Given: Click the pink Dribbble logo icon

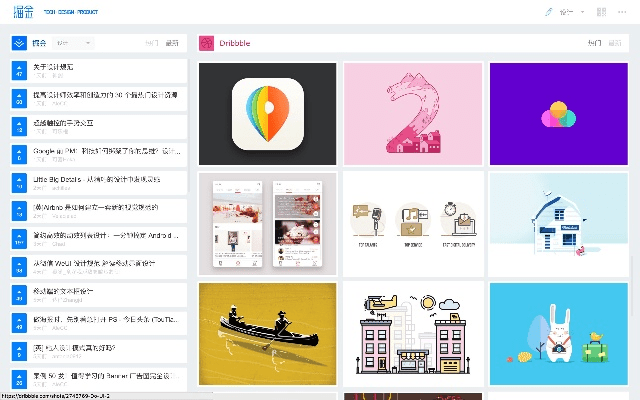Looking at the screenshot, I should coord(206,43).
